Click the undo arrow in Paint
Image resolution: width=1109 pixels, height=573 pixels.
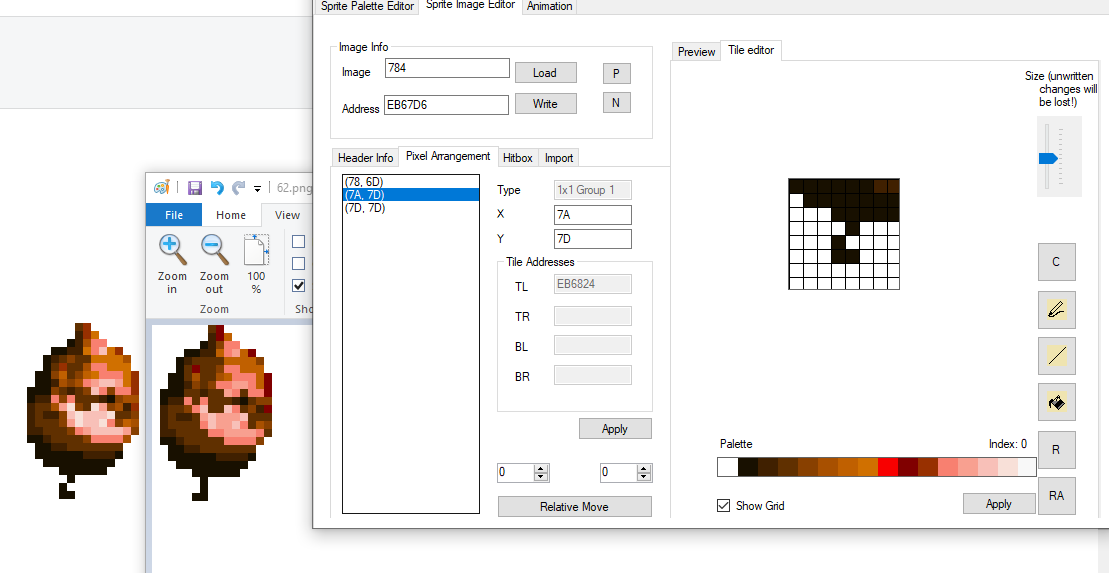click(x=217, y=188)
